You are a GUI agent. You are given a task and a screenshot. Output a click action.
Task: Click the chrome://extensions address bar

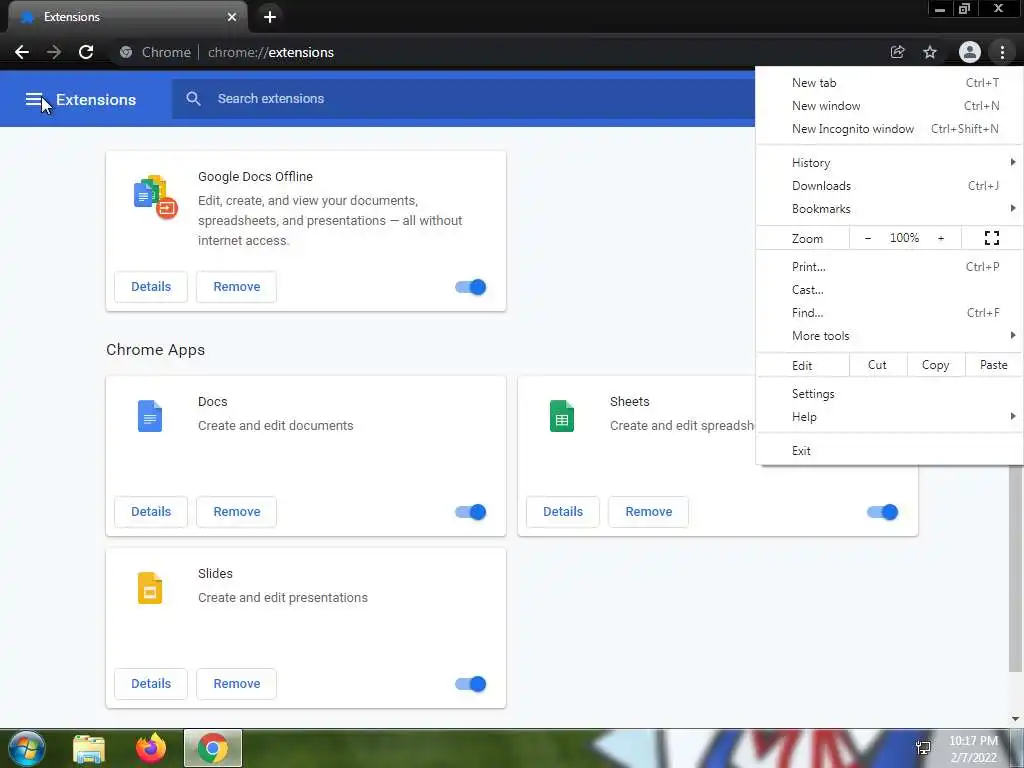[496, 52]
